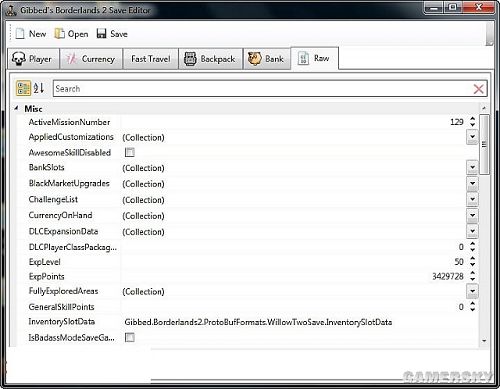Viewport: 500px width, 389px height.
Task: Open the Backpack tab icon
Action: (x=190, y=59)
